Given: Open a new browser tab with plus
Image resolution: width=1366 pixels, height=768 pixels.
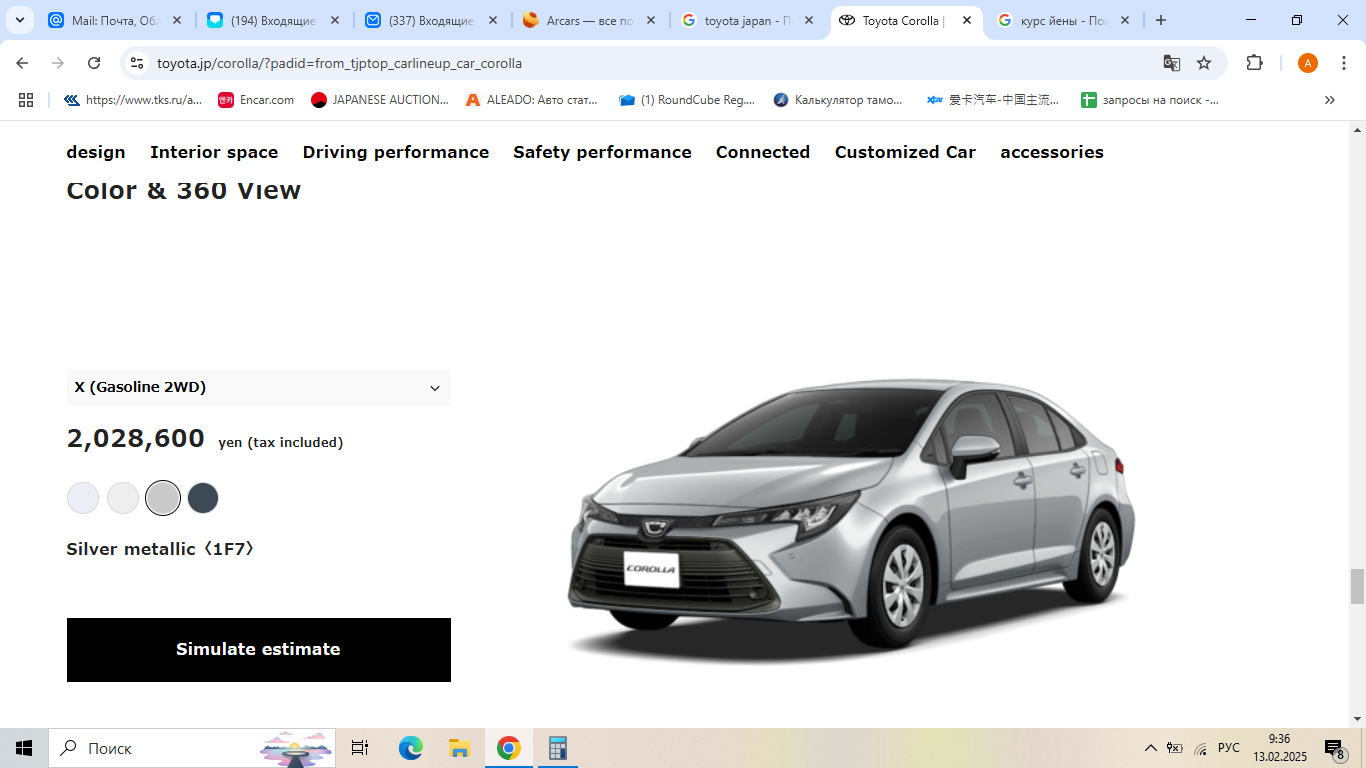Looking at the screenshot, I should (x=1160, y=20).
